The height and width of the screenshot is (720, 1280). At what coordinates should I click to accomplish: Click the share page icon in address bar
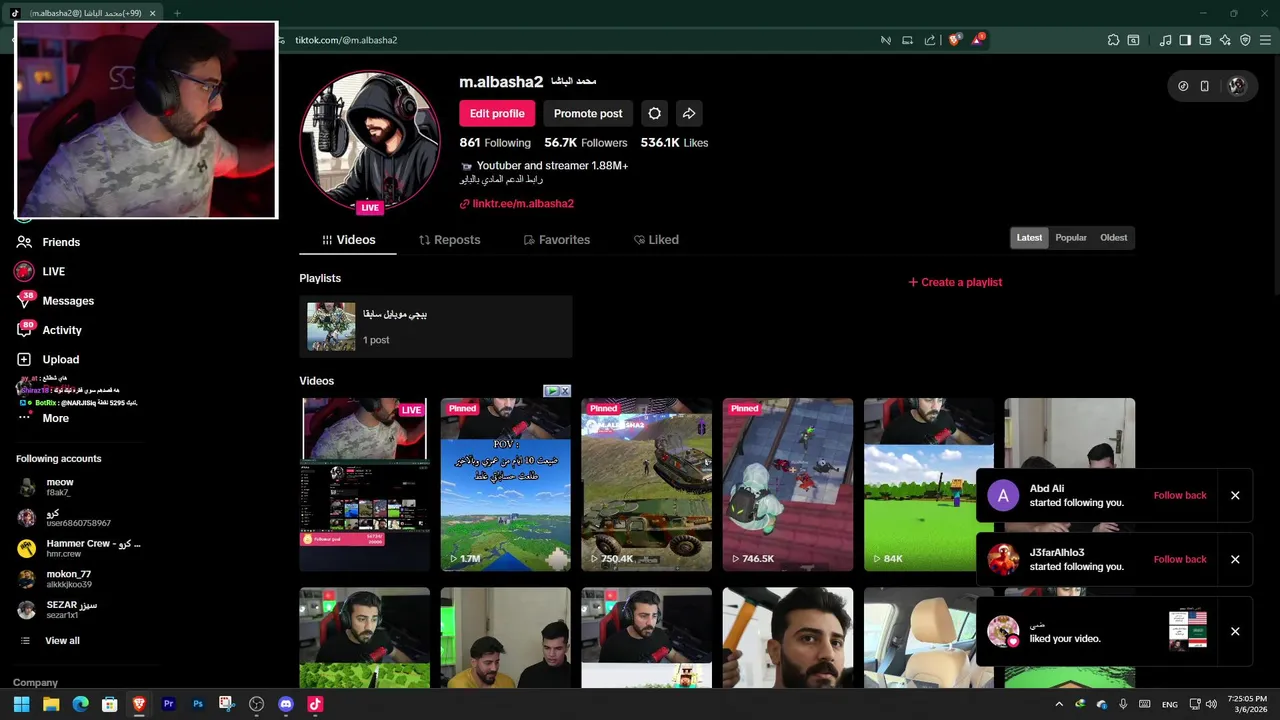tap(930, 40)
